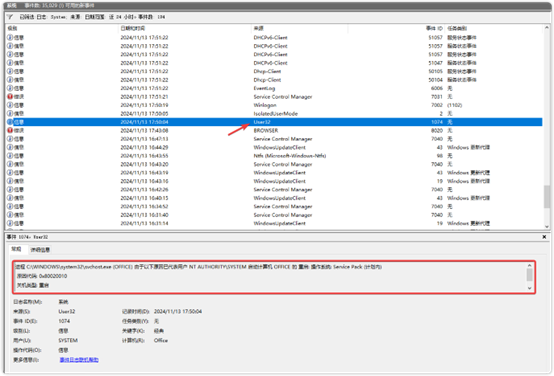Click the info icon on the IsolatedUserMode row

[x=10, y=113]
